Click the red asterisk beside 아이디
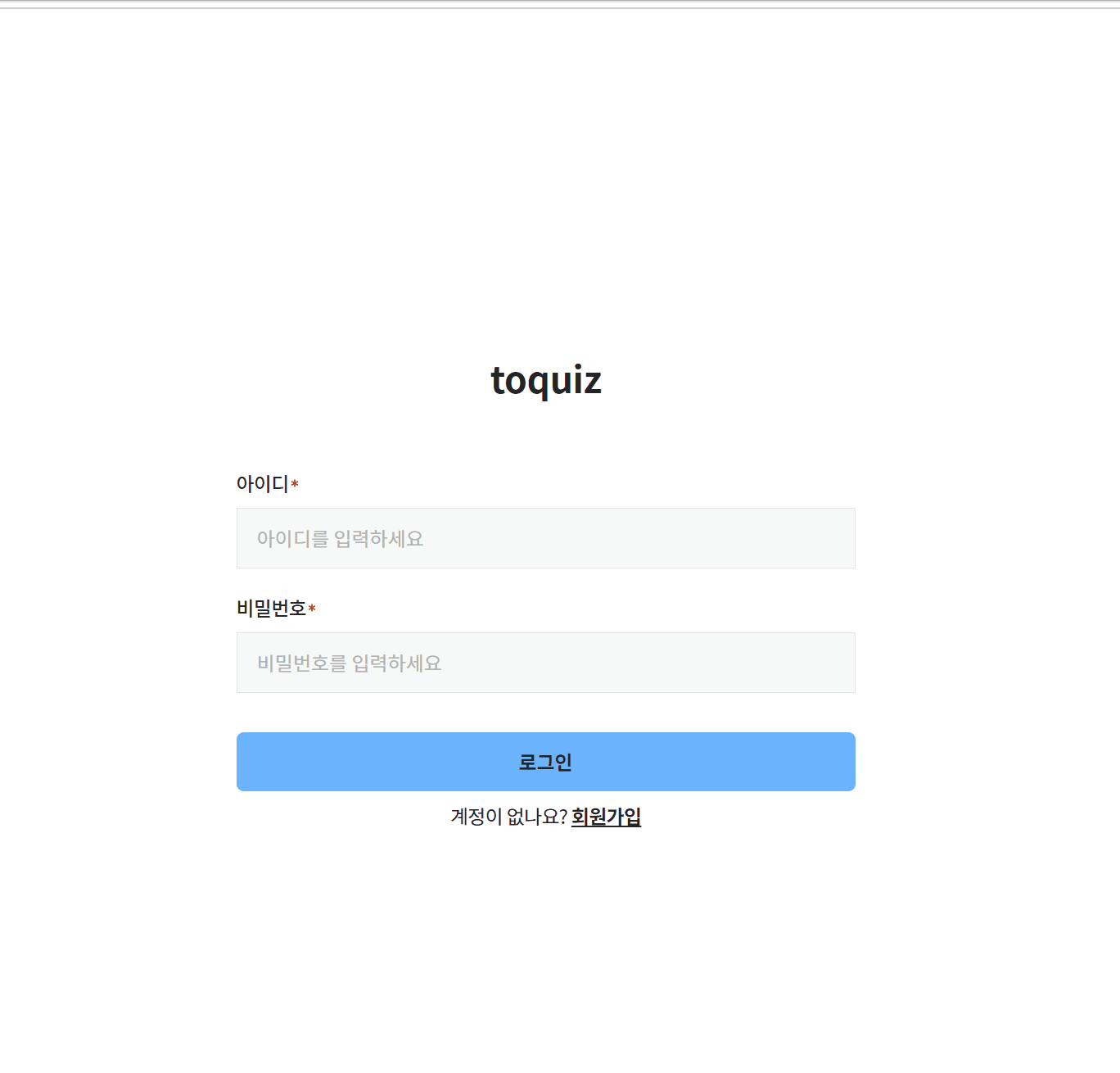 (x=295, y=483)
